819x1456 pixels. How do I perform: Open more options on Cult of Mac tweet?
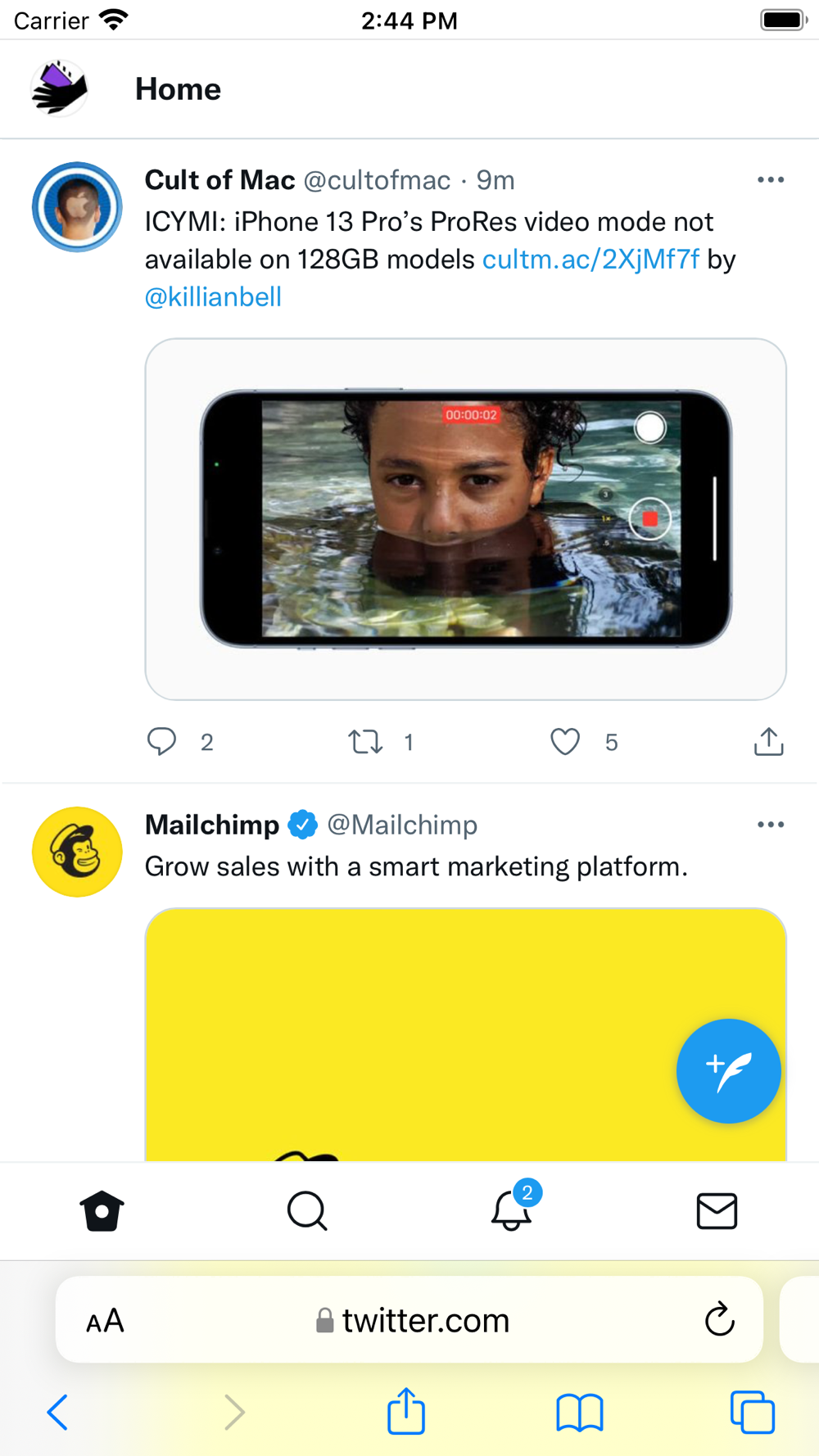click(x=771, y=179)
